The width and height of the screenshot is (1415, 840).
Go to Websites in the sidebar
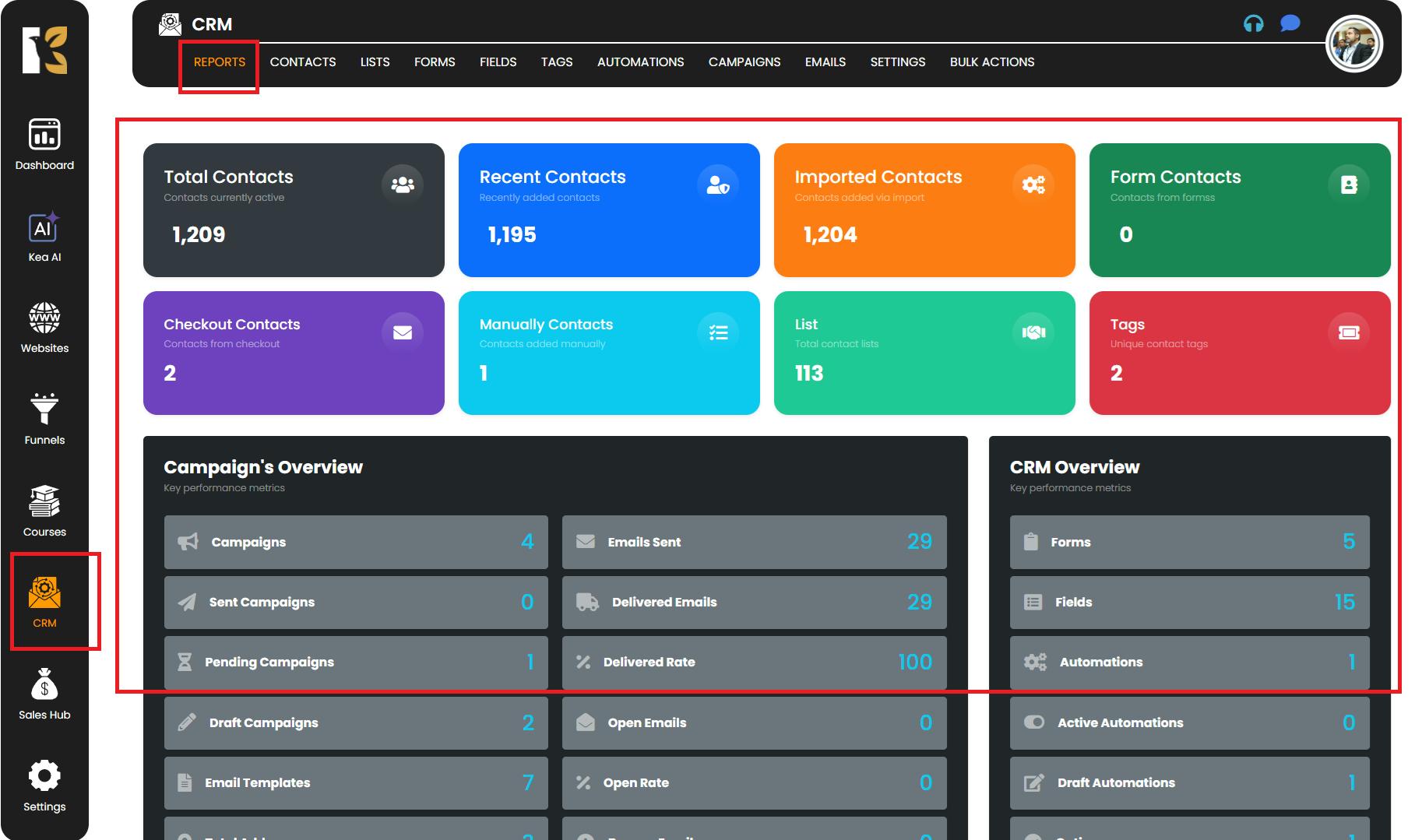click(x=44, y=328)
